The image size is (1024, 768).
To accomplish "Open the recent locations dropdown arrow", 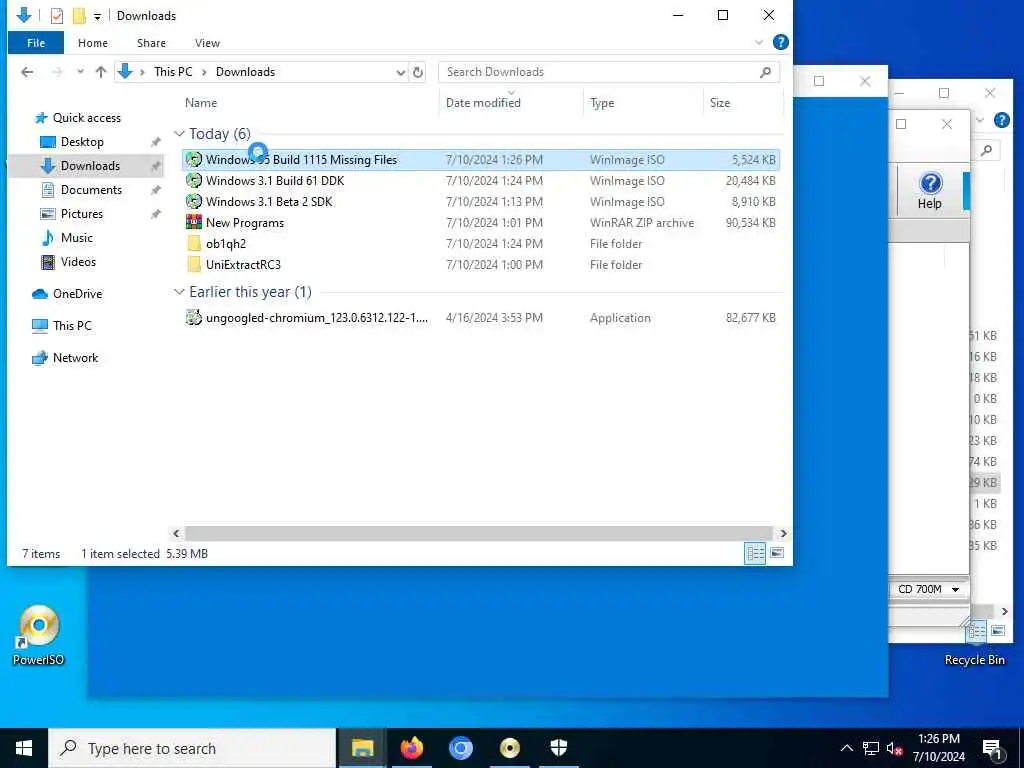I will tap(80, 72).
